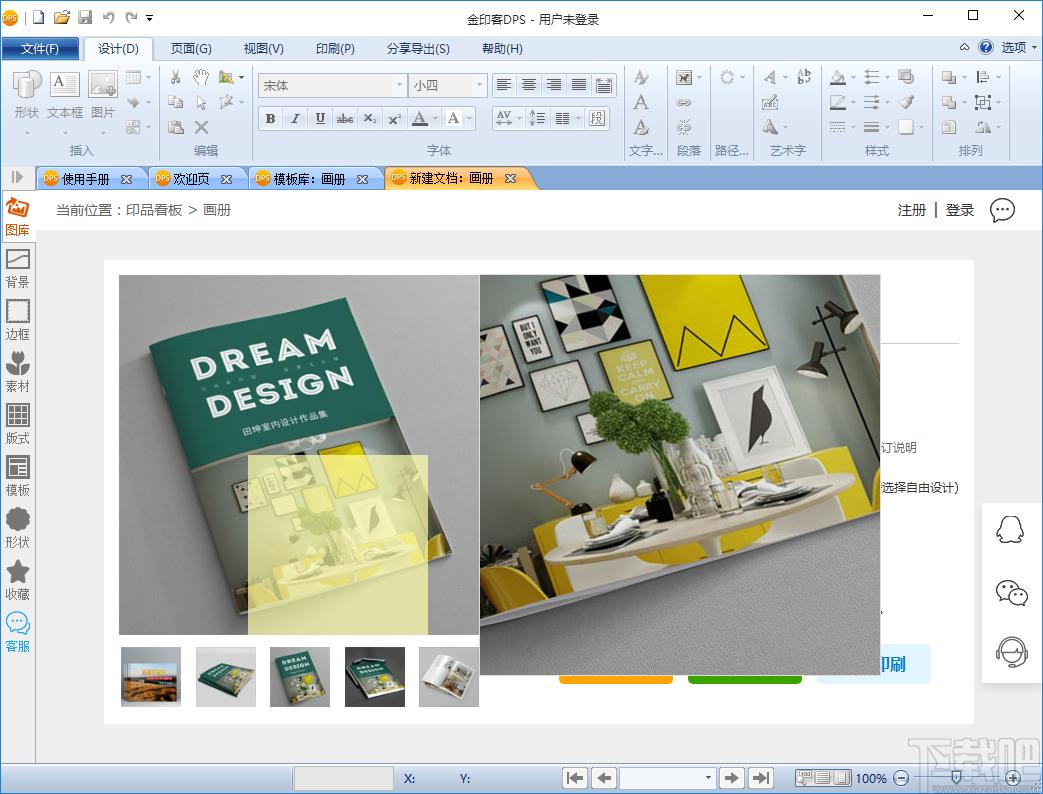
Task: Open the page number dropdown in status bar
Action: pos(708,777)
